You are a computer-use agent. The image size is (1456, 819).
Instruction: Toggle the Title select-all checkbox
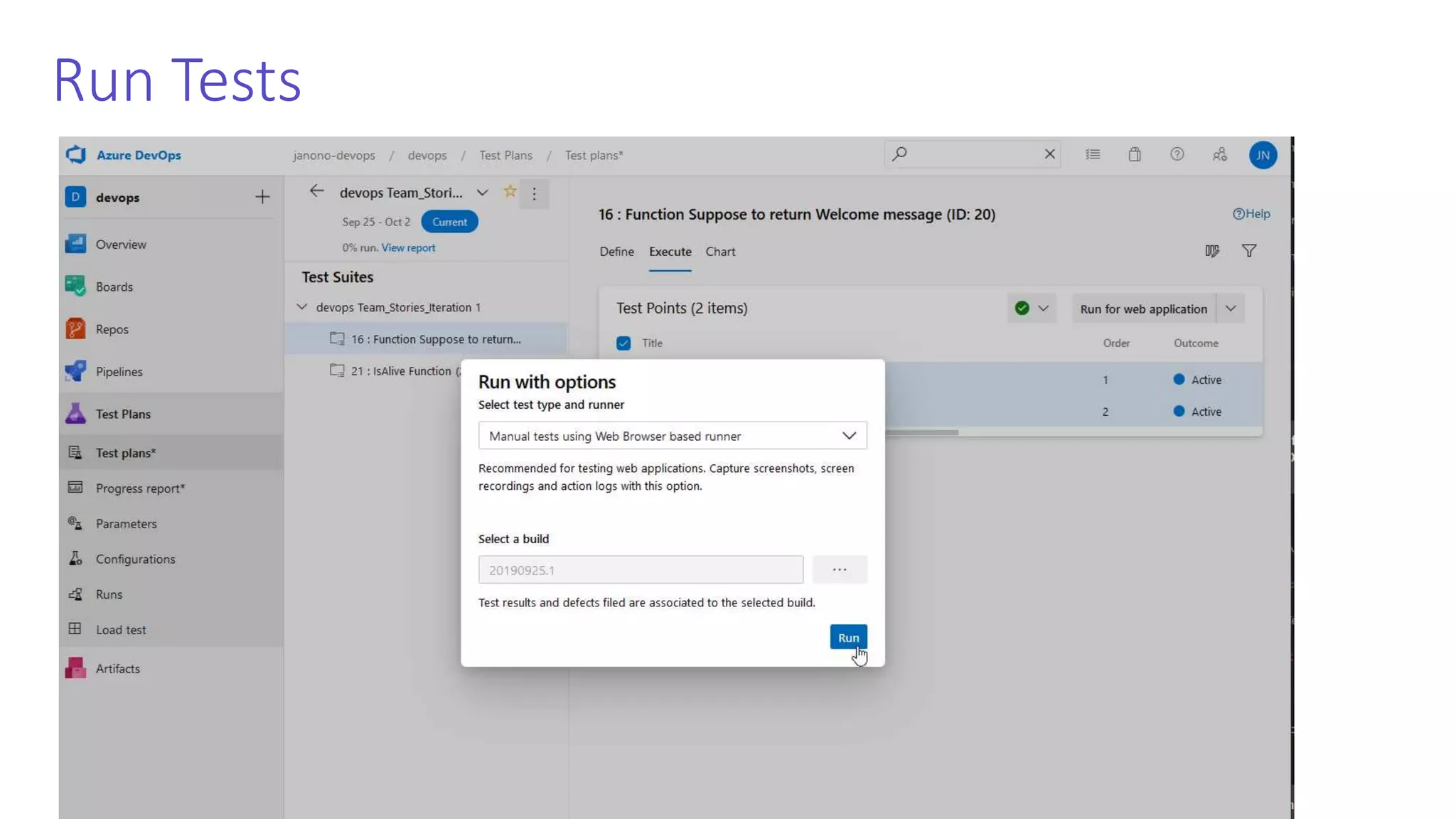623,343
